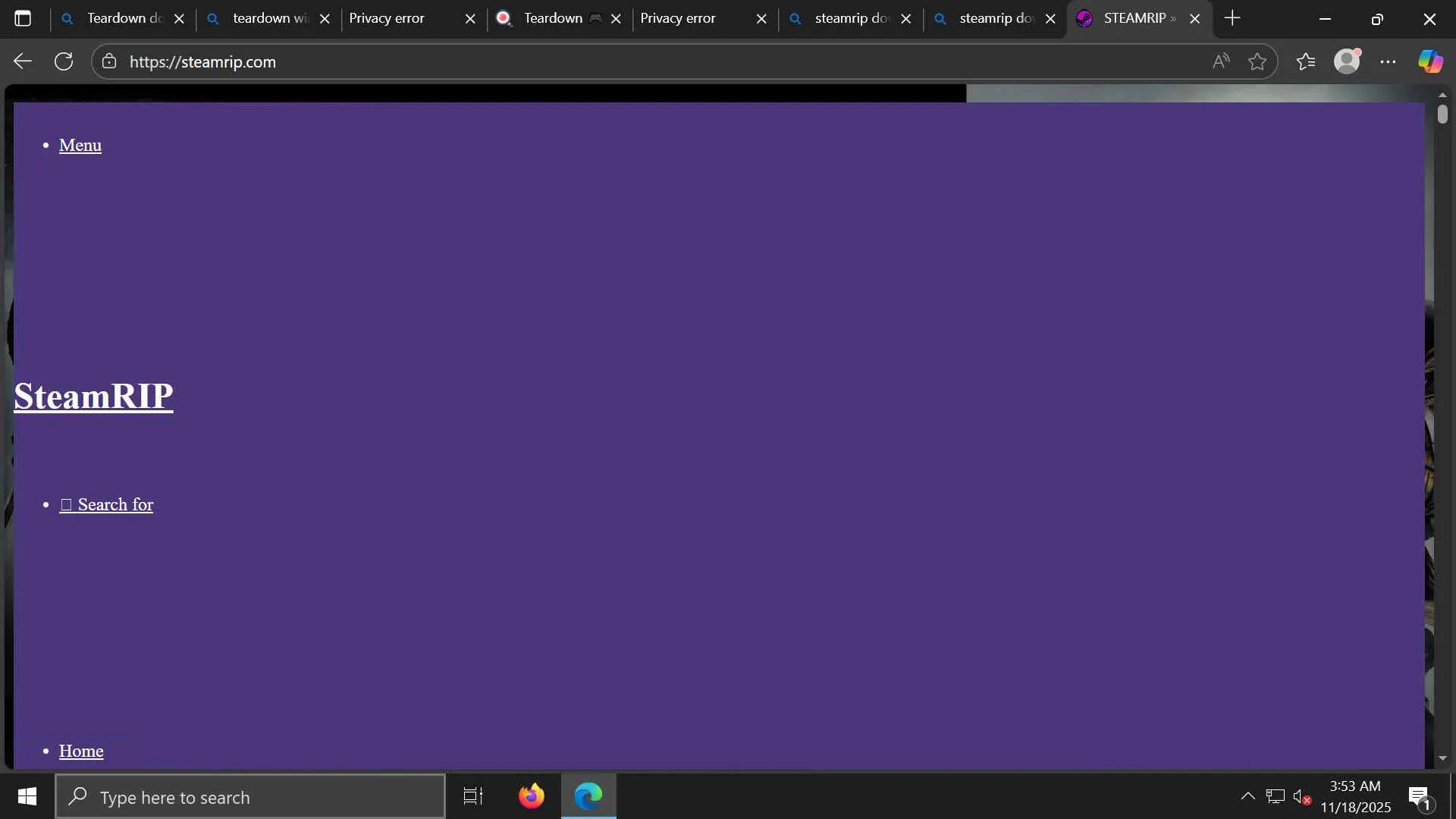Show hidden system tray icons chevron
Image resolution: width=1456 pixels, height=819 pixels.
tap(1247, 795)
